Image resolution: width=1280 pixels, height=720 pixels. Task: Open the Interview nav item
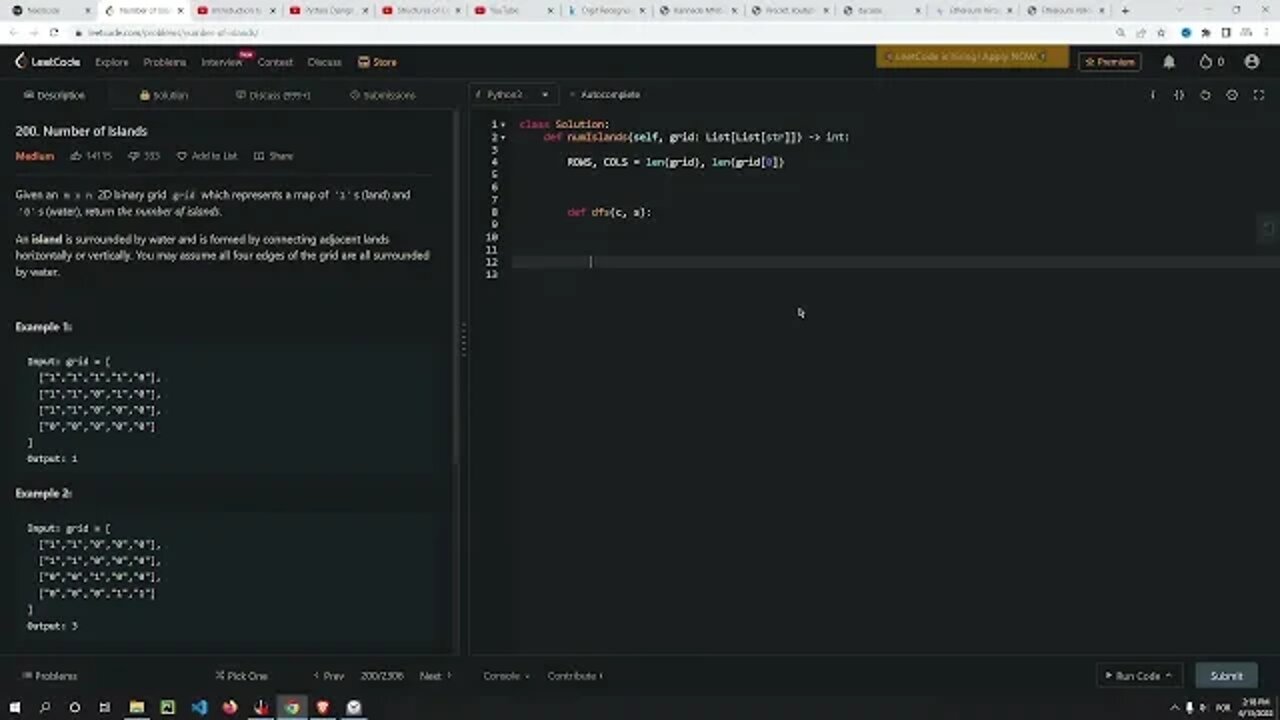pyautogui.click(x=222, y=62)
